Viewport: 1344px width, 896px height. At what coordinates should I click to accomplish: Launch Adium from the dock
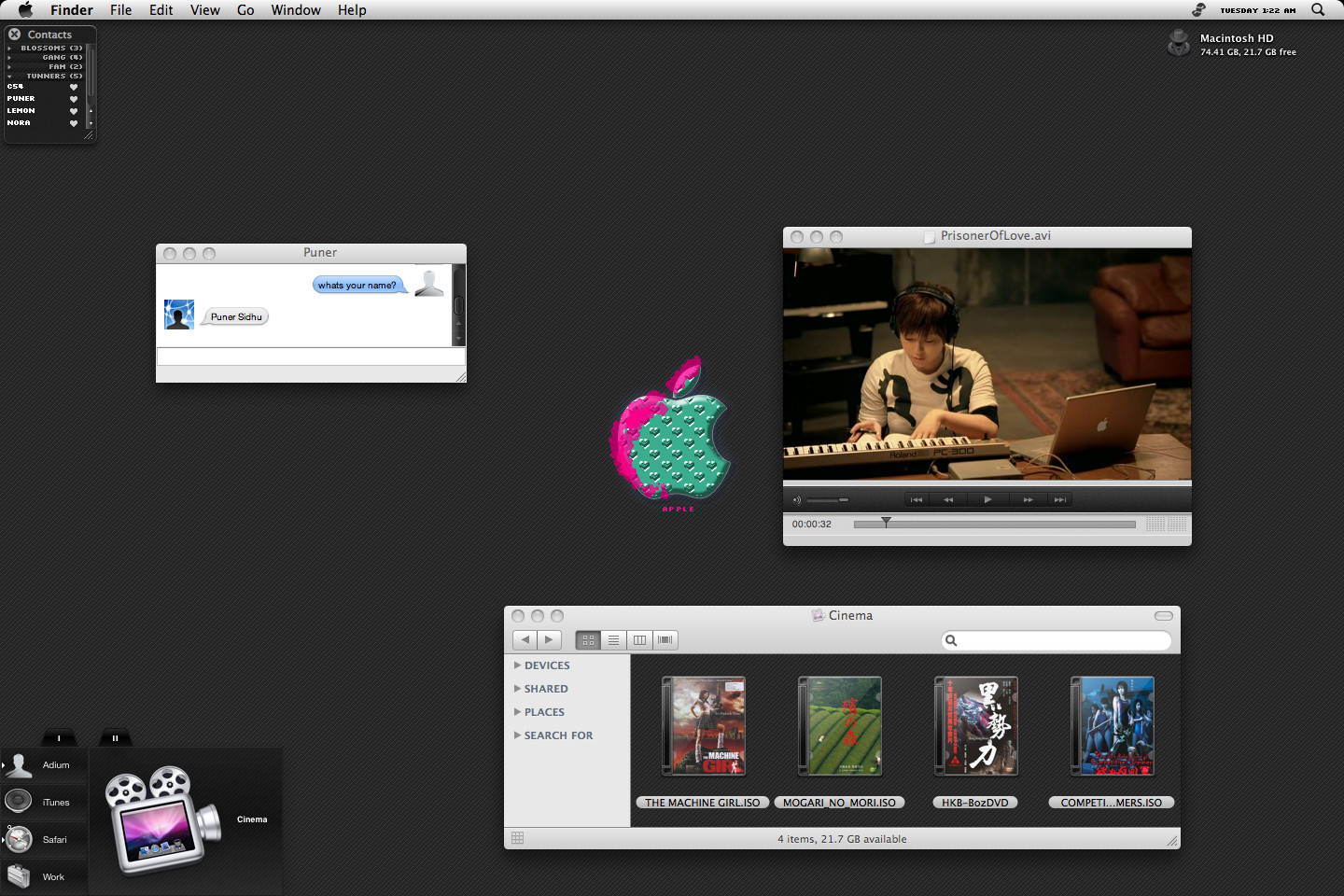click(x=19, y=765)
